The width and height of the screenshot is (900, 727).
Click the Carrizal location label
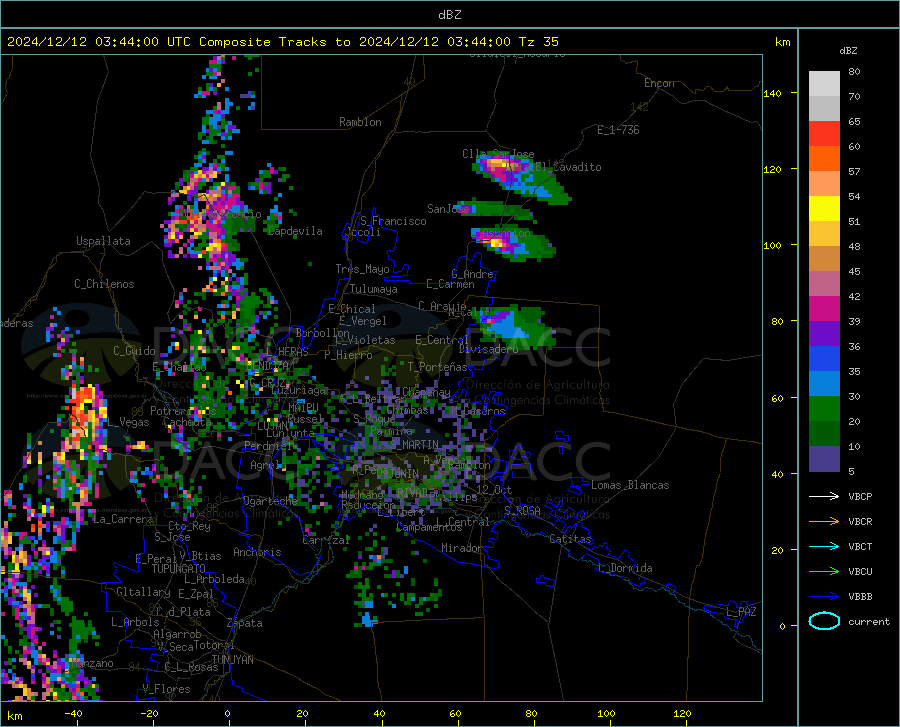pos(326,540)
